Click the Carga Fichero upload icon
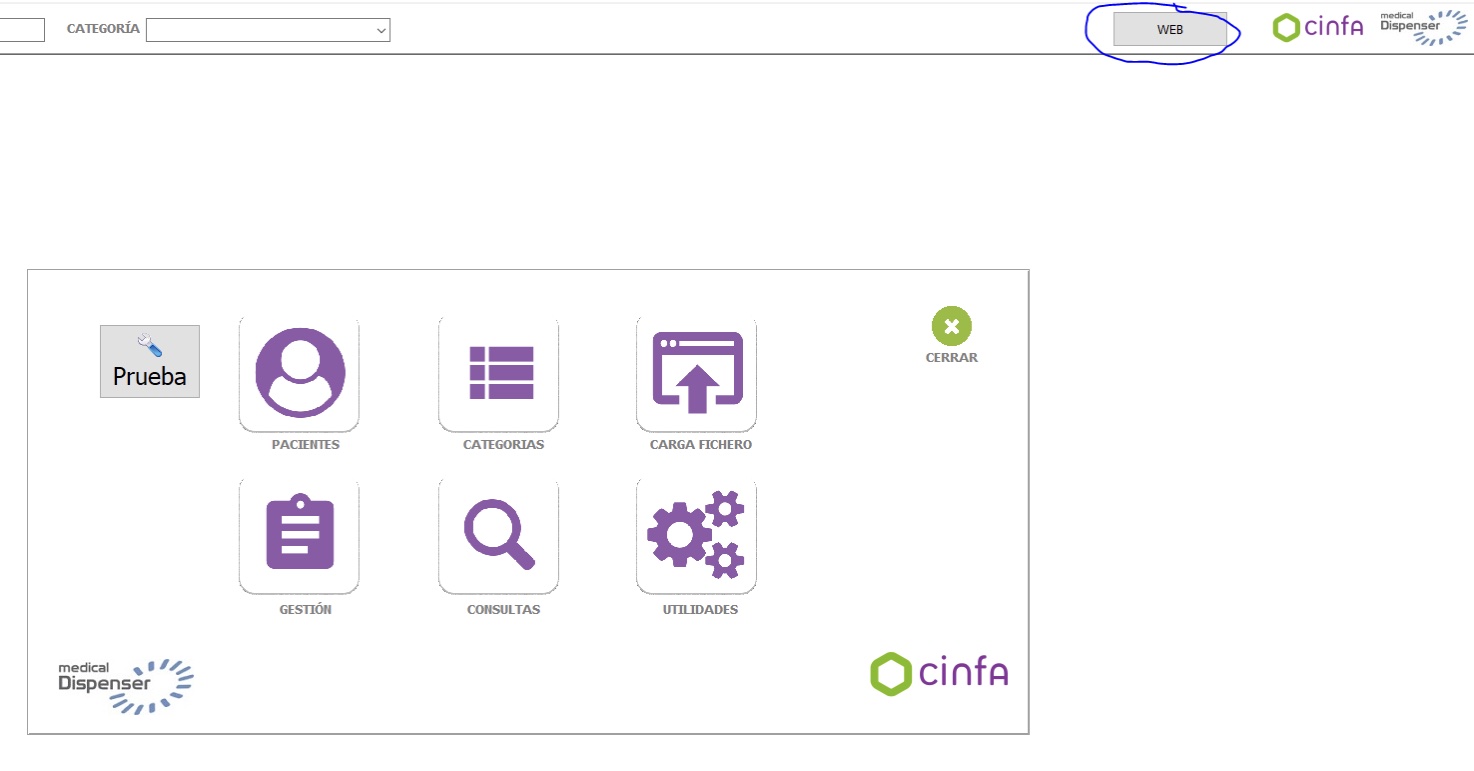This screenshot has width=1474, height=771. point(696,373)
